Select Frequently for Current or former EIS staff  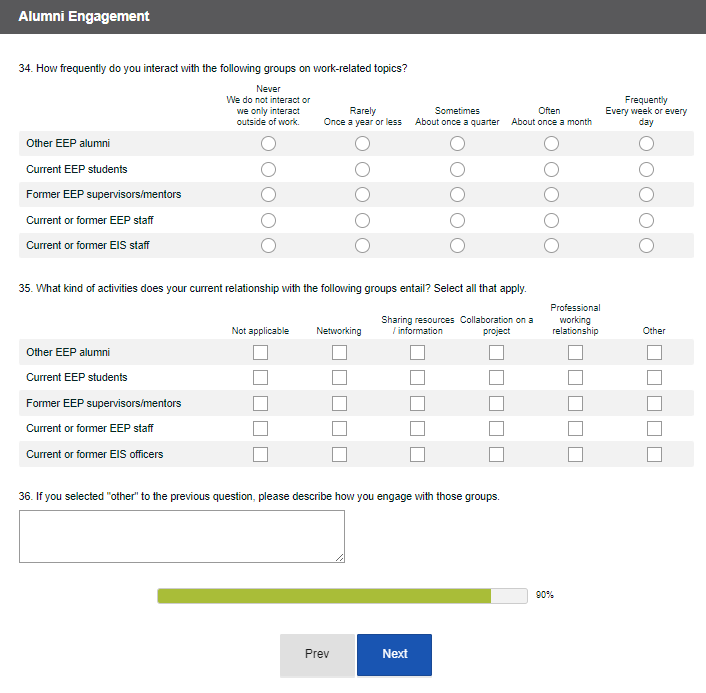[x=646, y=245]
